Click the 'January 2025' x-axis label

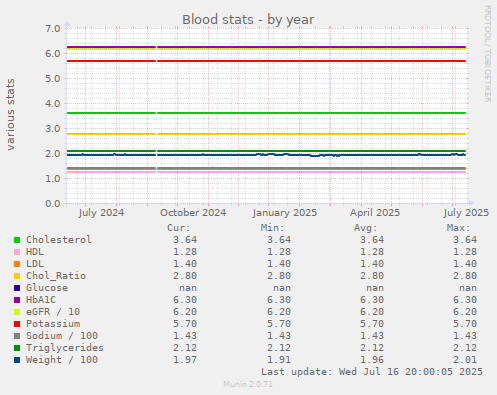pos(285,213)
